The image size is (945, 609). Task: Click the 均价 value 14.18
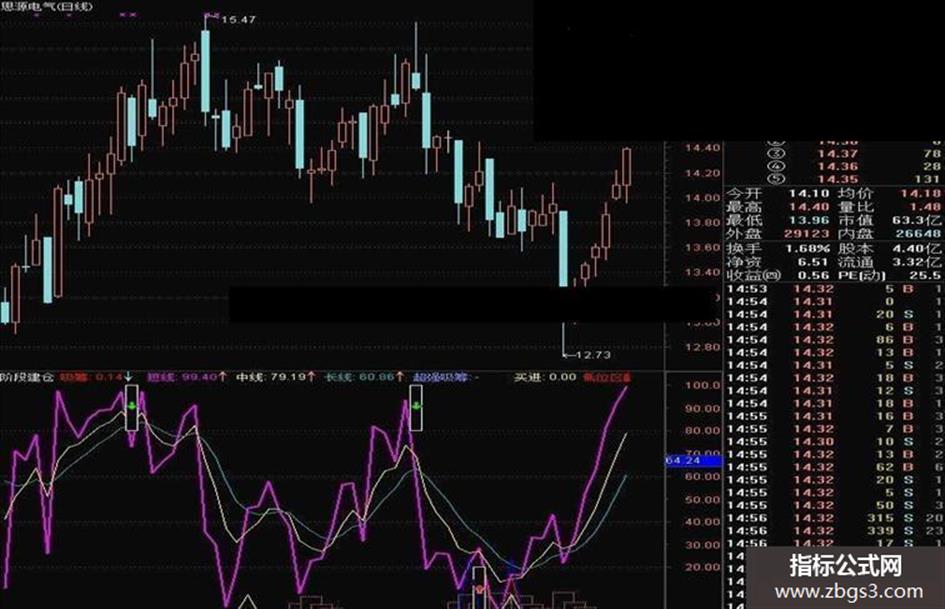click(x=920, y=194)
